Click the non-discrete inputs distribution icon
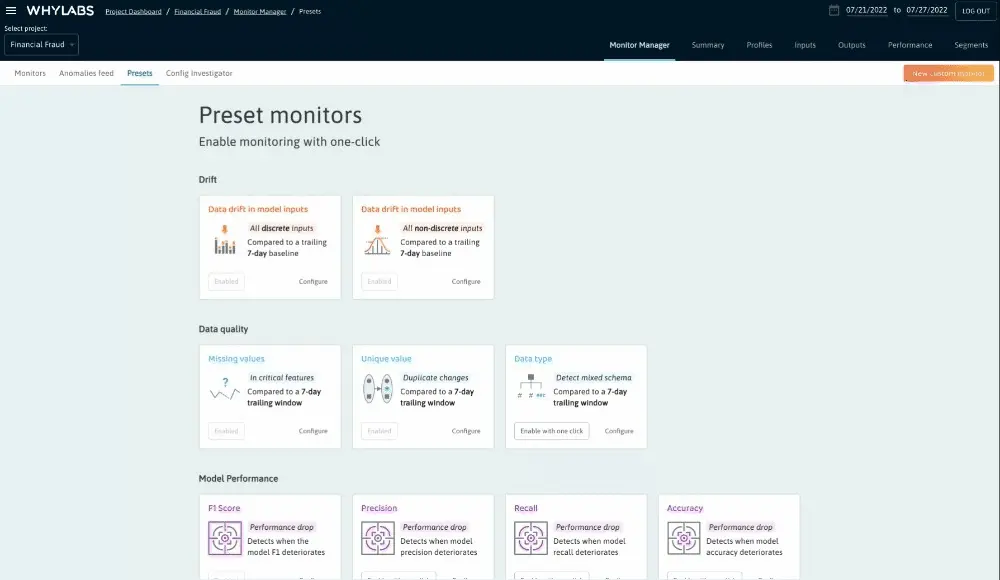The height and width of the screenshot is (580, 1000). [377, 242]
